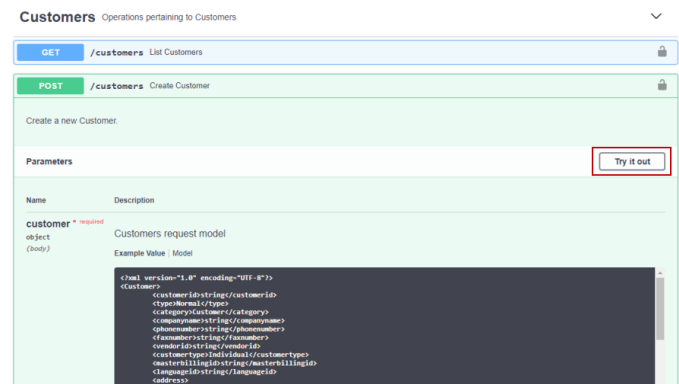This screenshot has height=384, width=679.
Task: Click the lock icon on POST /customers row
Action: 662,85
